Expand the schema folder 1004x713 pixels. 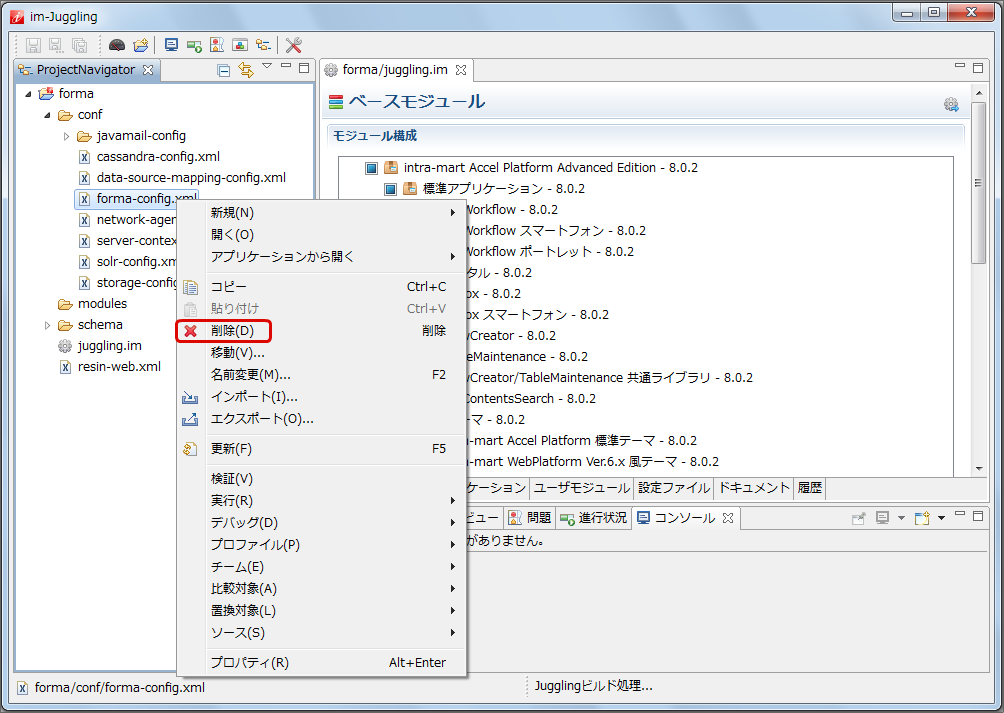pyautogui.click(x=47, y=325)
